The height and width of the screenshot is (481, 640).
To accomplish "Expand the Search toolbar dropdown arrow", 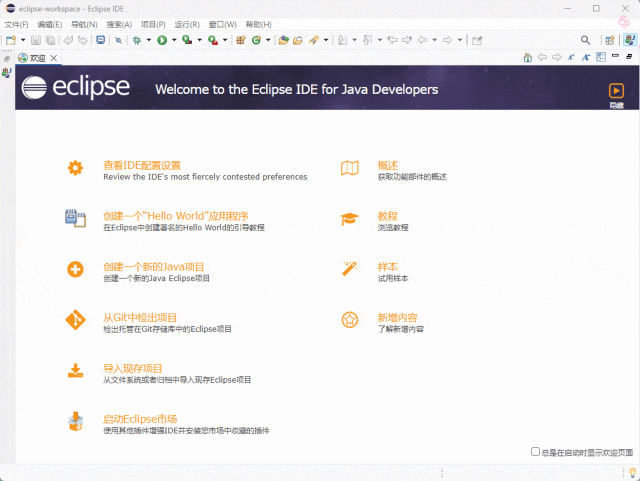I will coord(326,40).
